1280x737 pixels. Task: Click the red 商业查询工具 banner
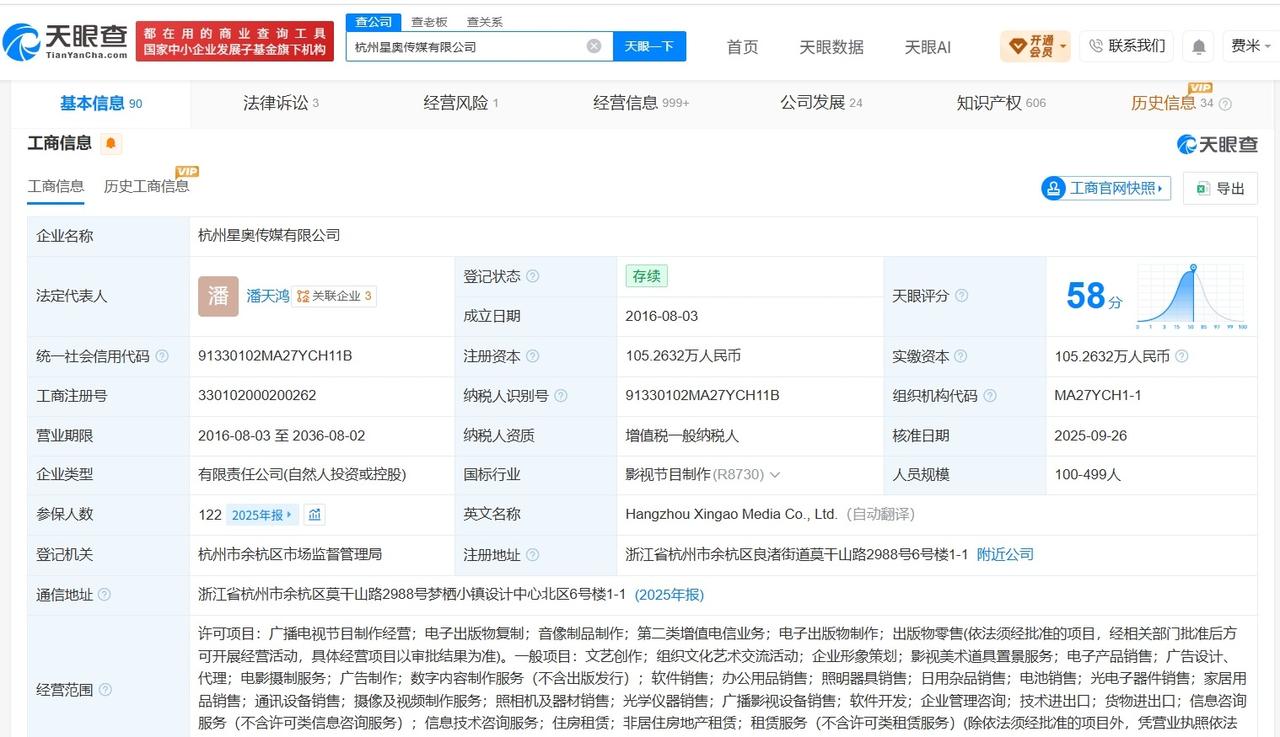pos(235,41)
